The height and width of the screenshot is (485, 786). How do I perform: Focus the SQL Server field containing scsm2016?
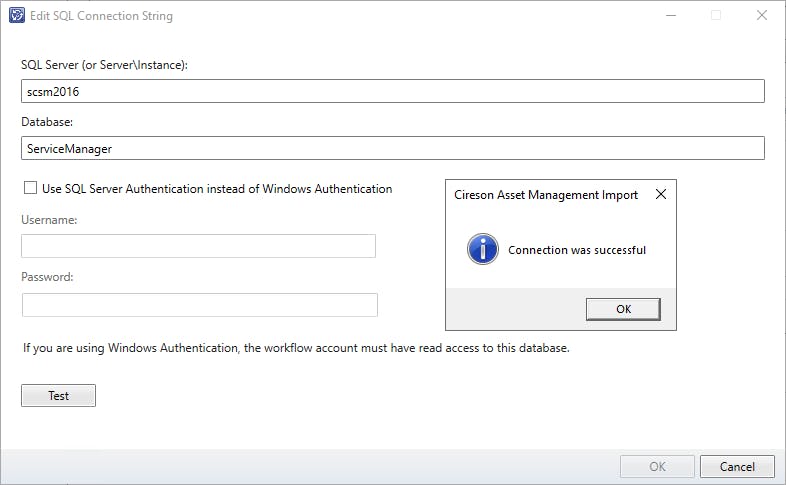coord(392,91)
